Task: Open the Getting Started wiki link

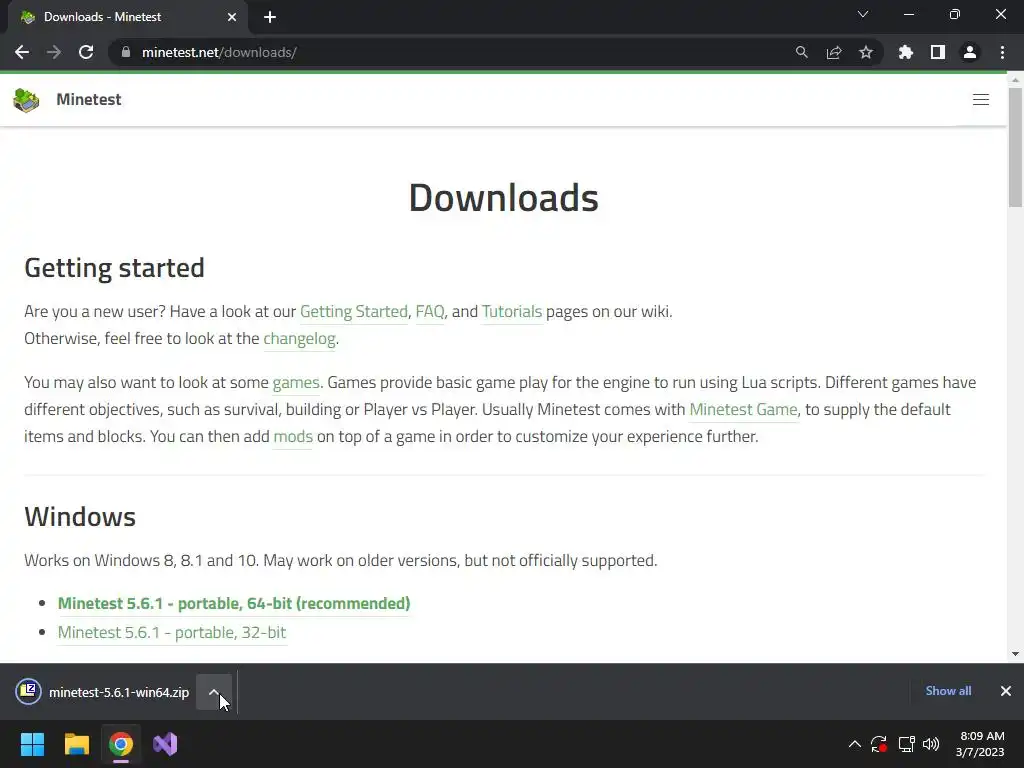Action: (353, 312)
